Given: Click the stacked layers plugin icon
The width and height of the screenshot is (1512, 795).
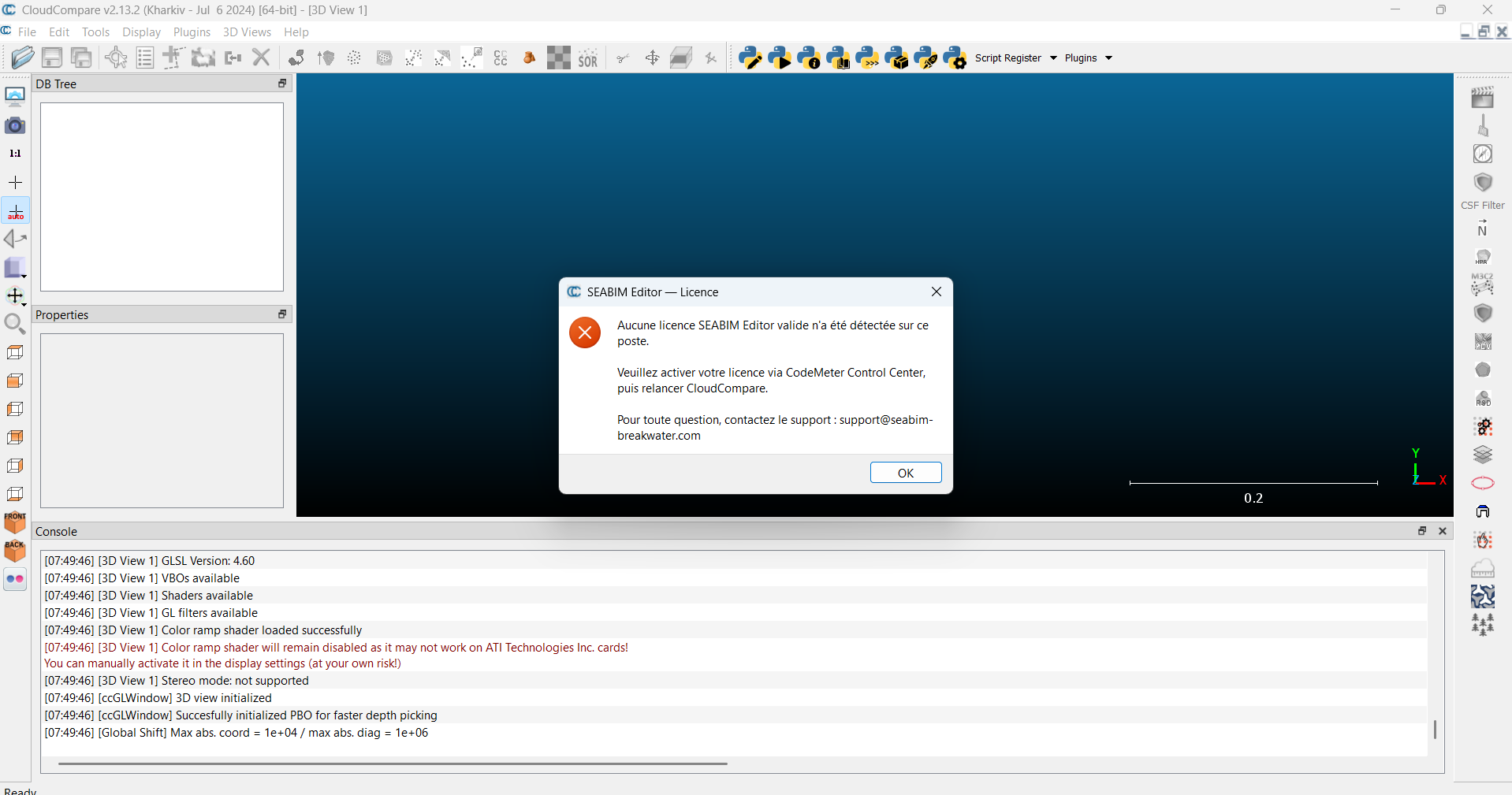Looking at the screenshot, I should tap(1483, 455).
